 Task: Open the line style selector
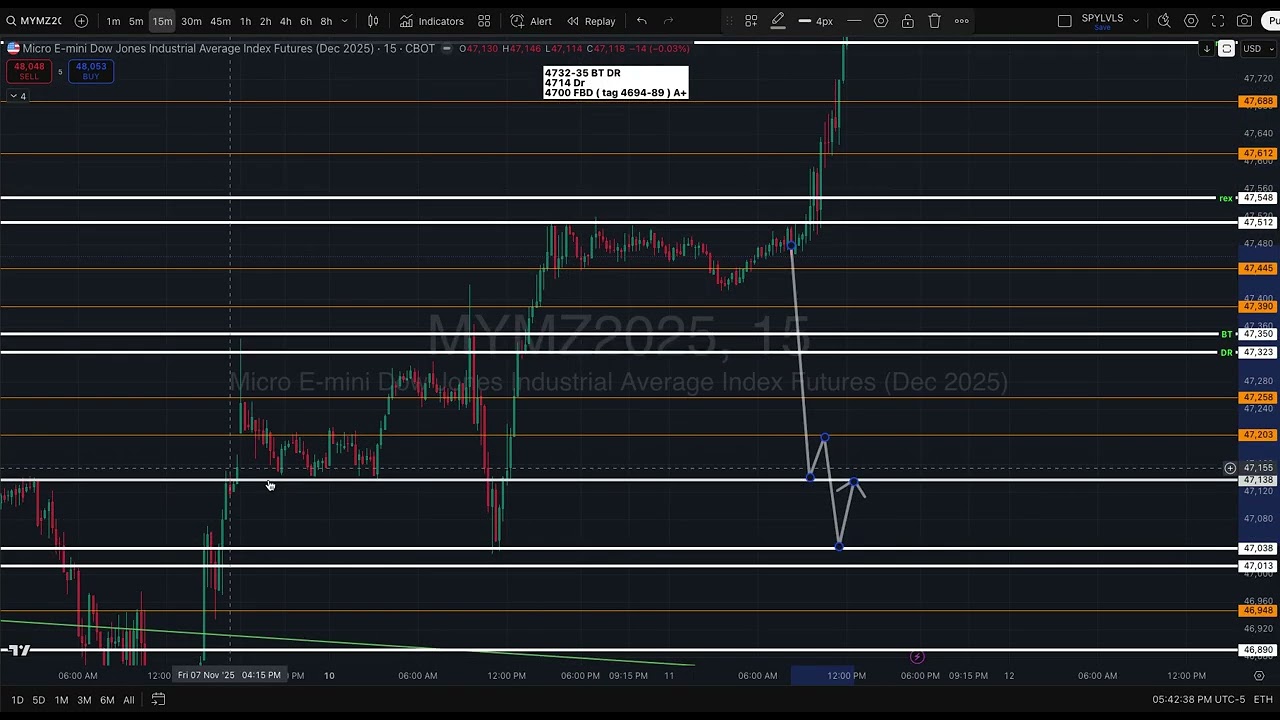coord(854,21)
